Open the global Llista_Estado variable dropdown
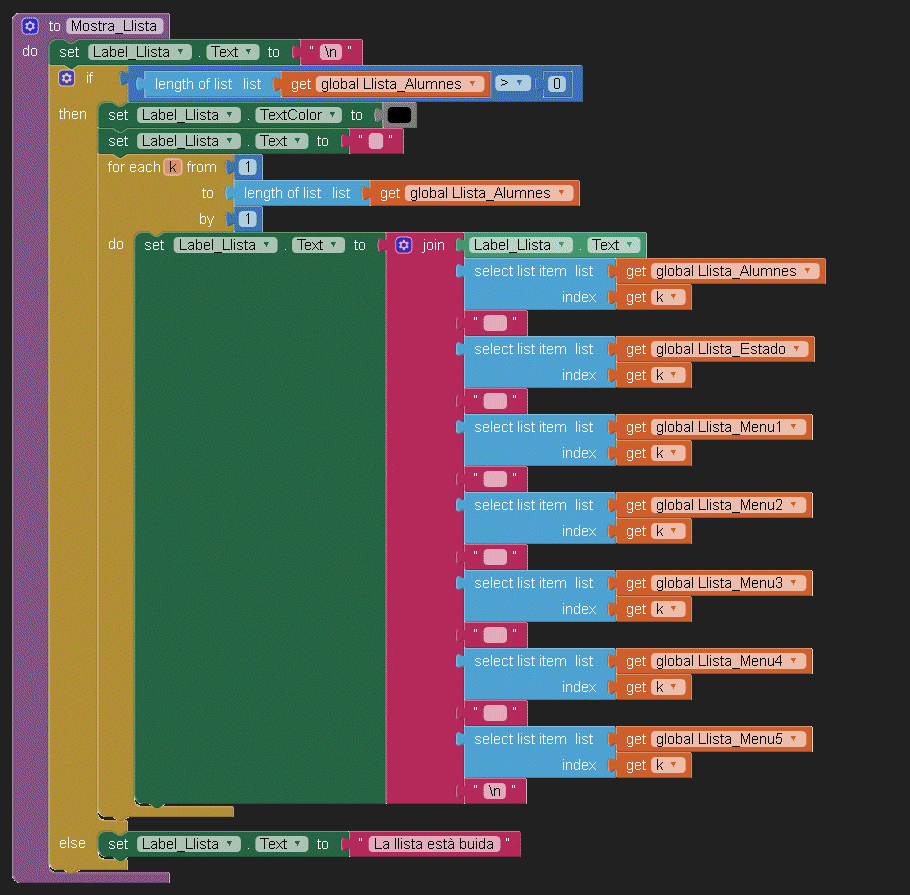The width and height of the screenshot is (910, 895). [x=797, y=349]
